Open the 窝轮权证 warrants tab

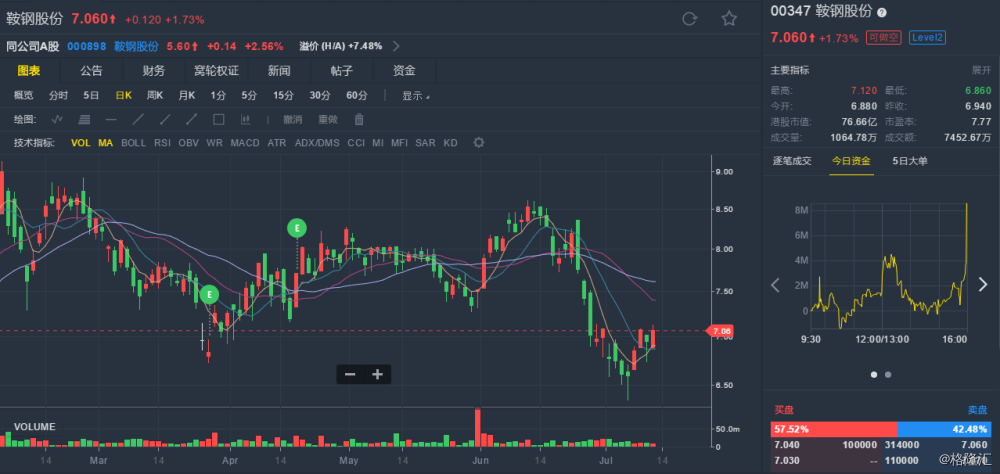point(216,71)
